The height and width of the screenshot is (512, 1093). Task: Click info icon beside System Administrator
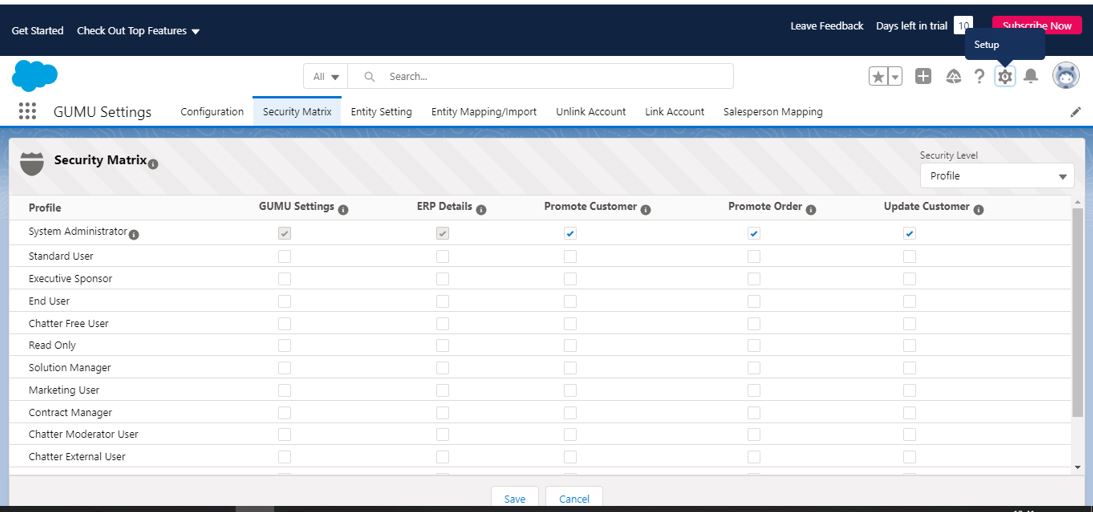134,235
